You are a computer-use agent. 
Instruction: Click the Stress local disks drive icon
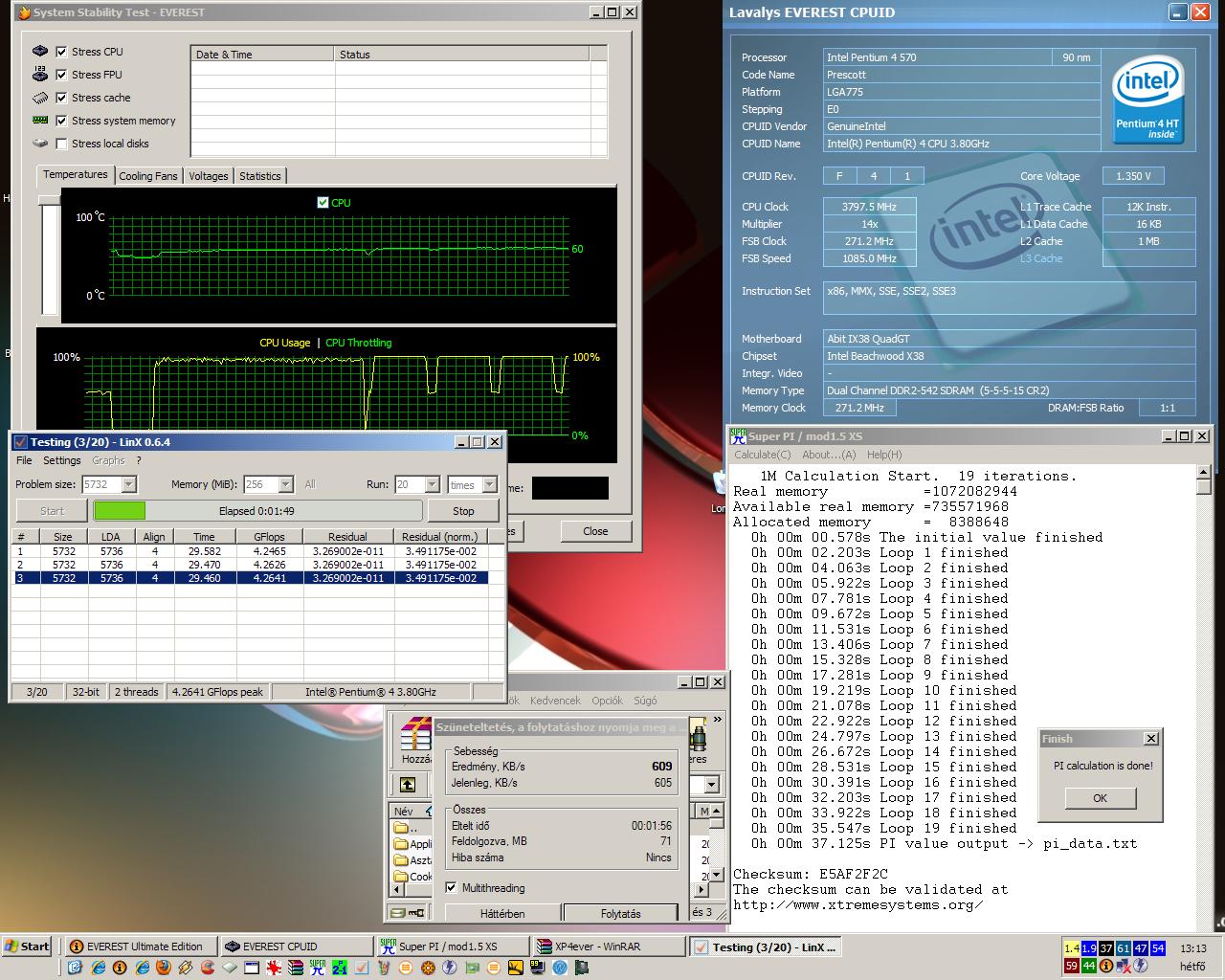(x=40, y=144)
